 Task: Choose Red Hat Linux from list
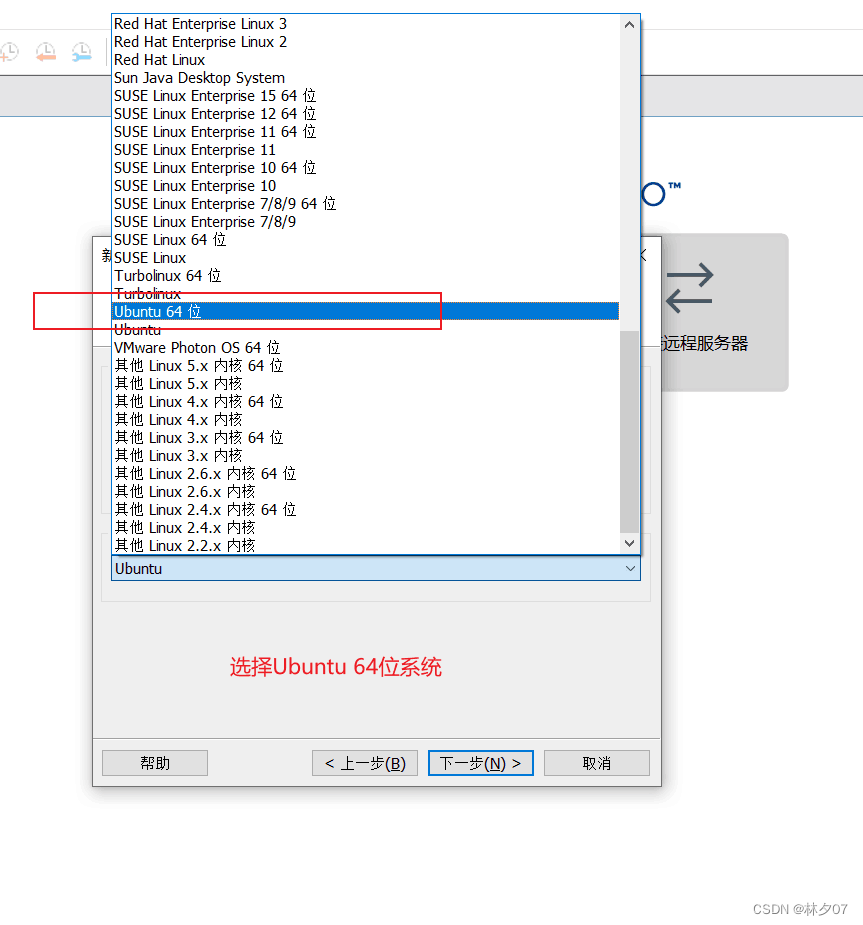(x=365, y=60)
